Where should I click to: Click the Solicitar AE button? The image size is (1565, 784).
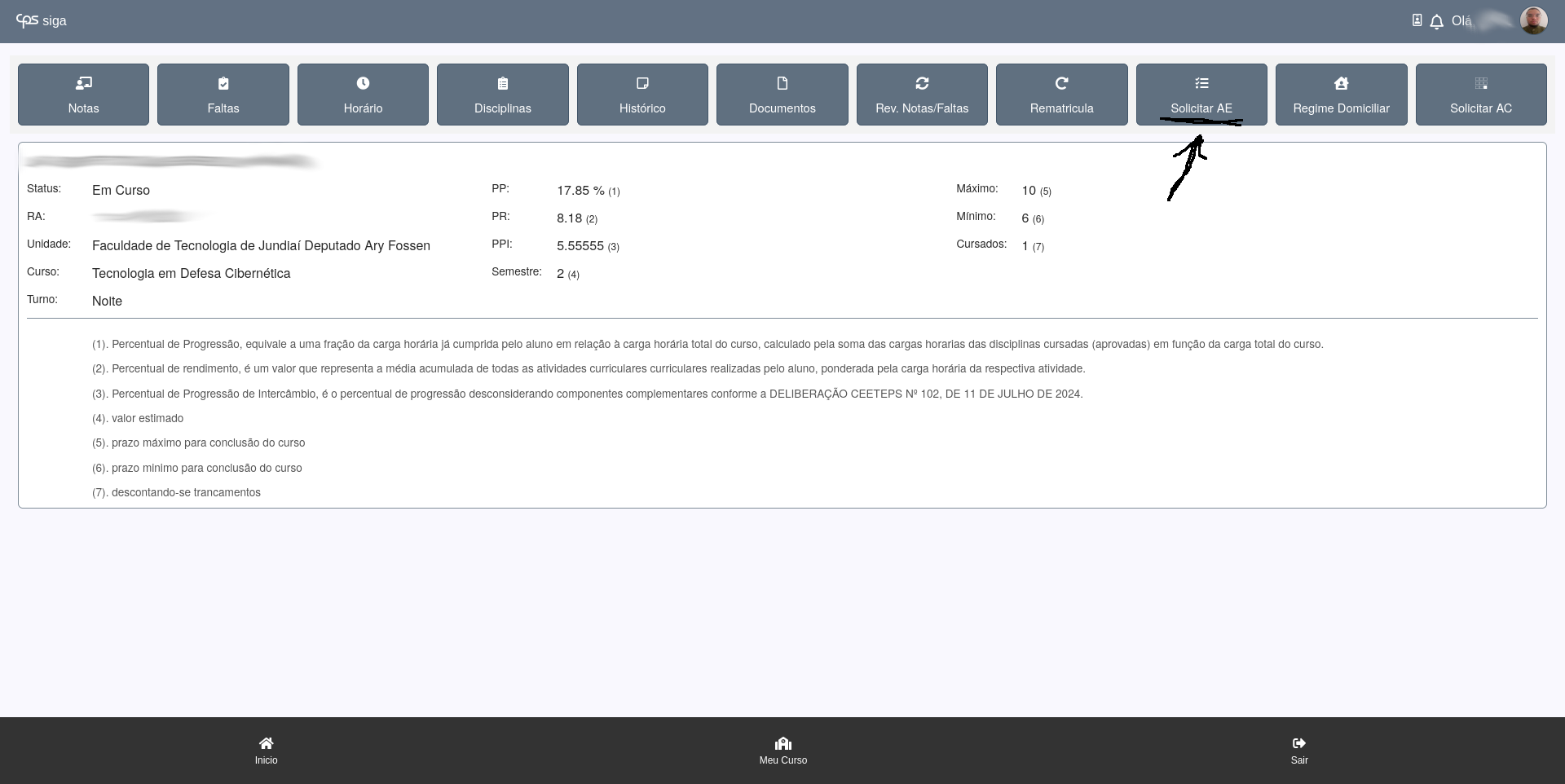(x=1201, y=95)
